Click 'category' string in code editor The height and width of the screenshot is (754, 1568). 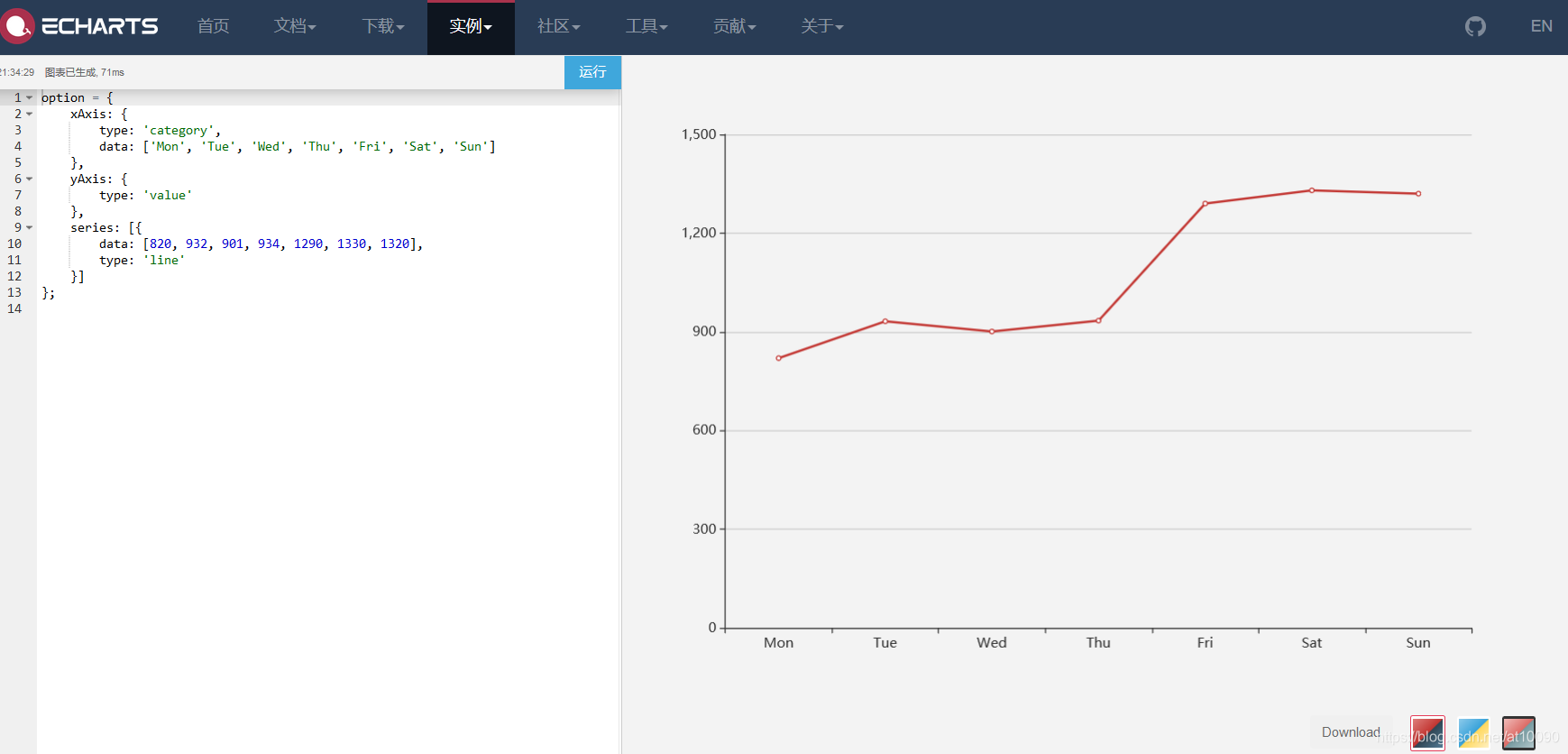click(x=179, y=130)
